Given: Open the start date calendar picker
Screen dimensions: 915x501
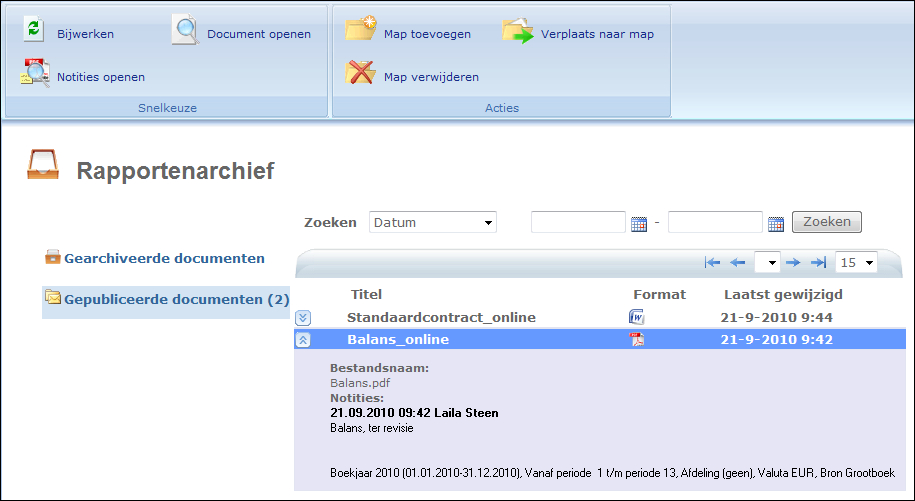Looking at the screenshot, I should pos(639,223).
